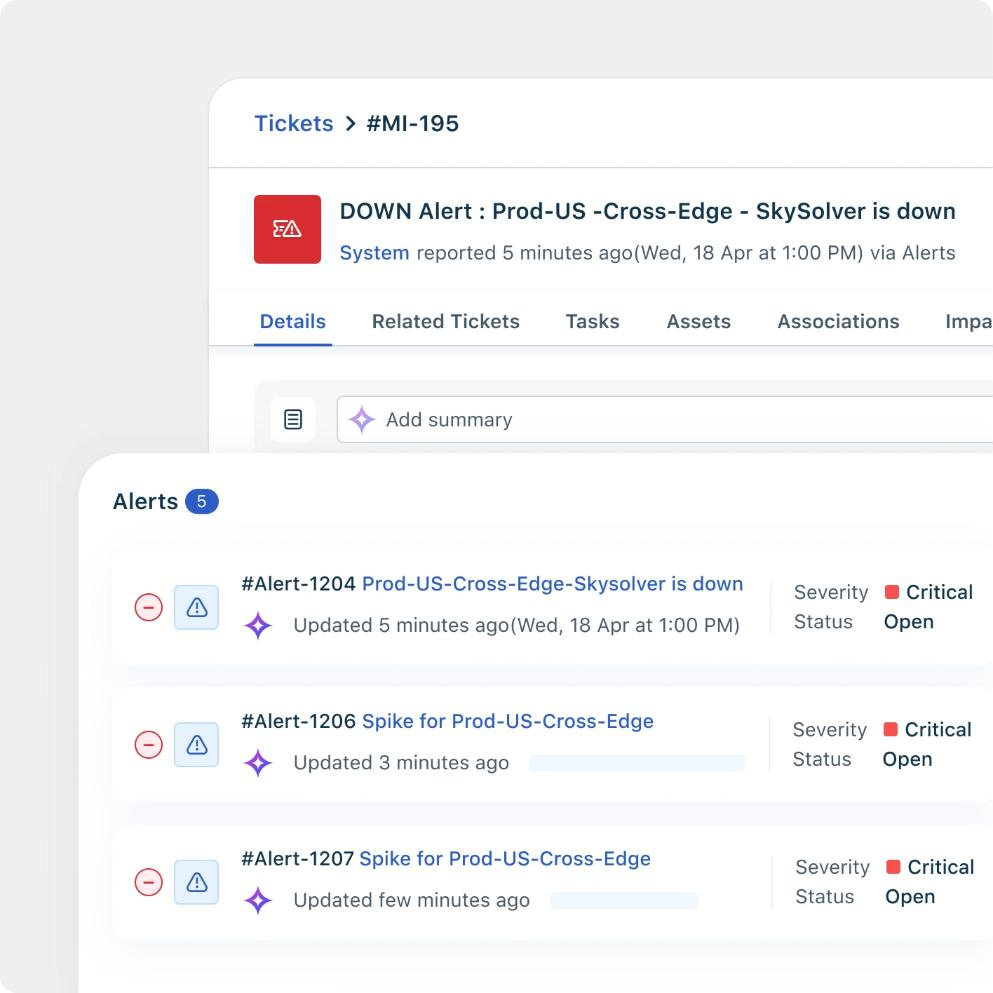The height and width of the screenshot is (993, 993).
Task: Remove Alert-1204 with its minus icon
Action: tap(149, 607)
